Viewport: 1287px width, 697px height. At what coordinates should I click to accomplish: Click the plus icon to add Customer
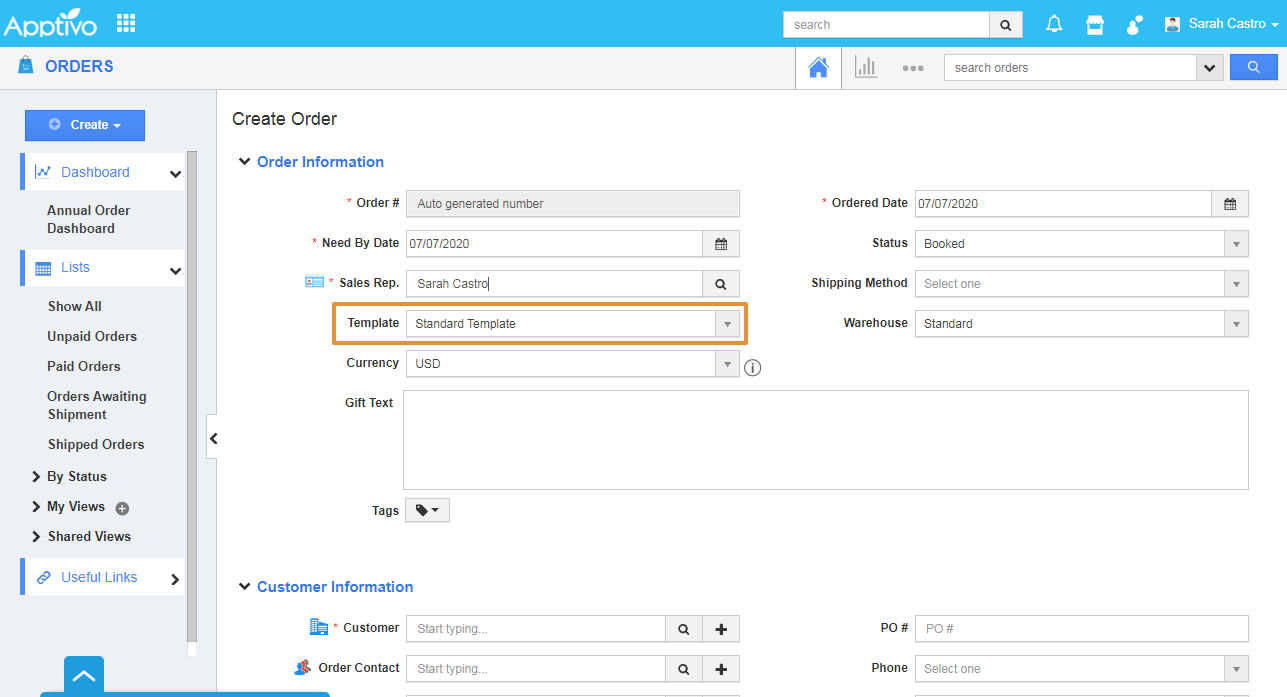tap(721, 629)
